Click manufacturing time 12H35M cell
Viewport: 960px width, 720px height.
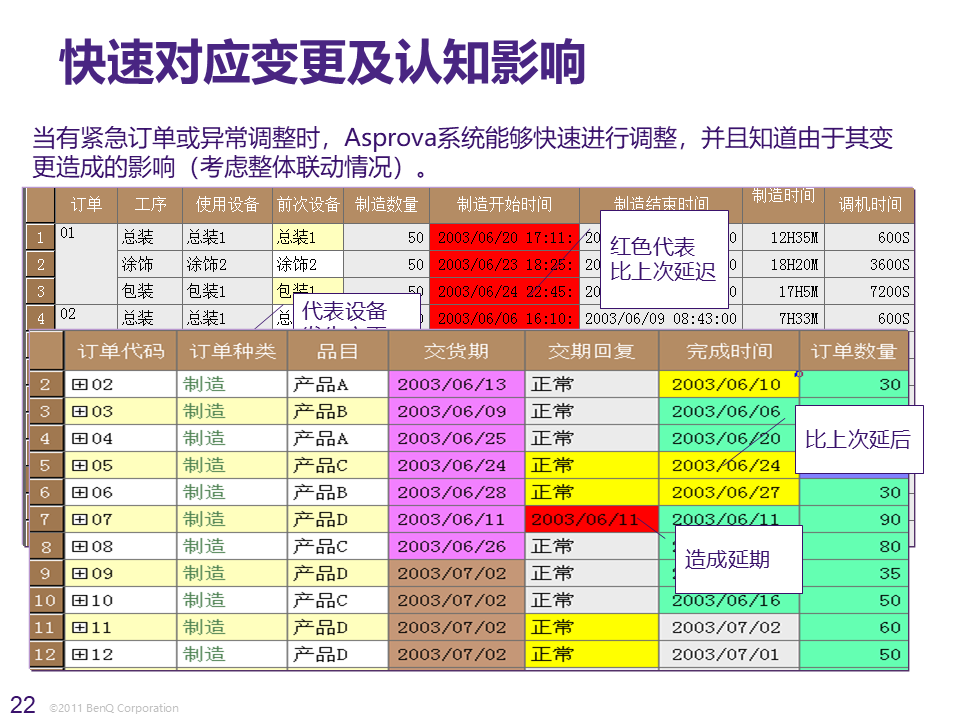pyautogui.click(x=783, y=238)
